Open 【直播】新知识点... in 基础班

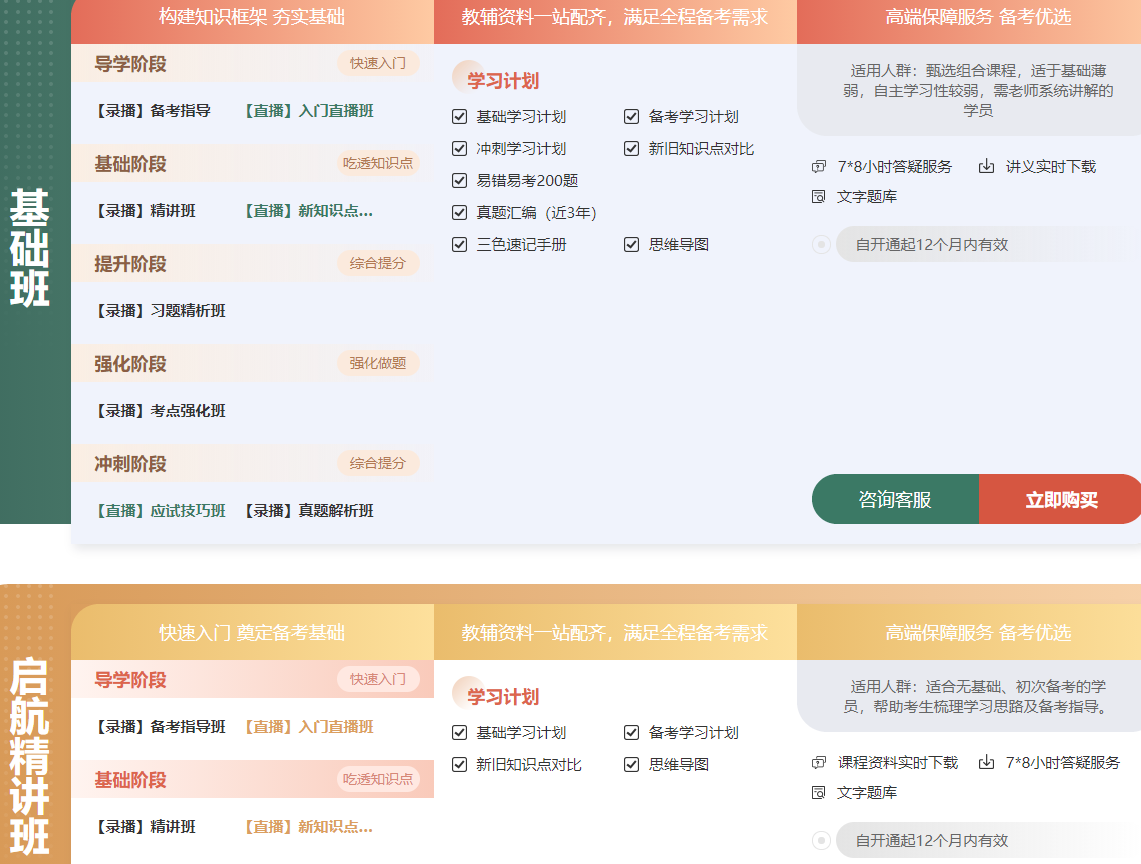pos(308,211)
